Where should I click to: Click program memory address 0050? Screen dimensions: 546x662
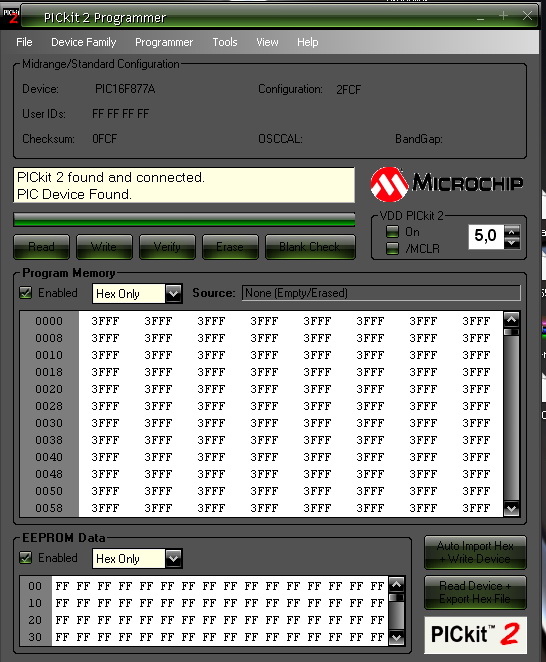(49, 491)
